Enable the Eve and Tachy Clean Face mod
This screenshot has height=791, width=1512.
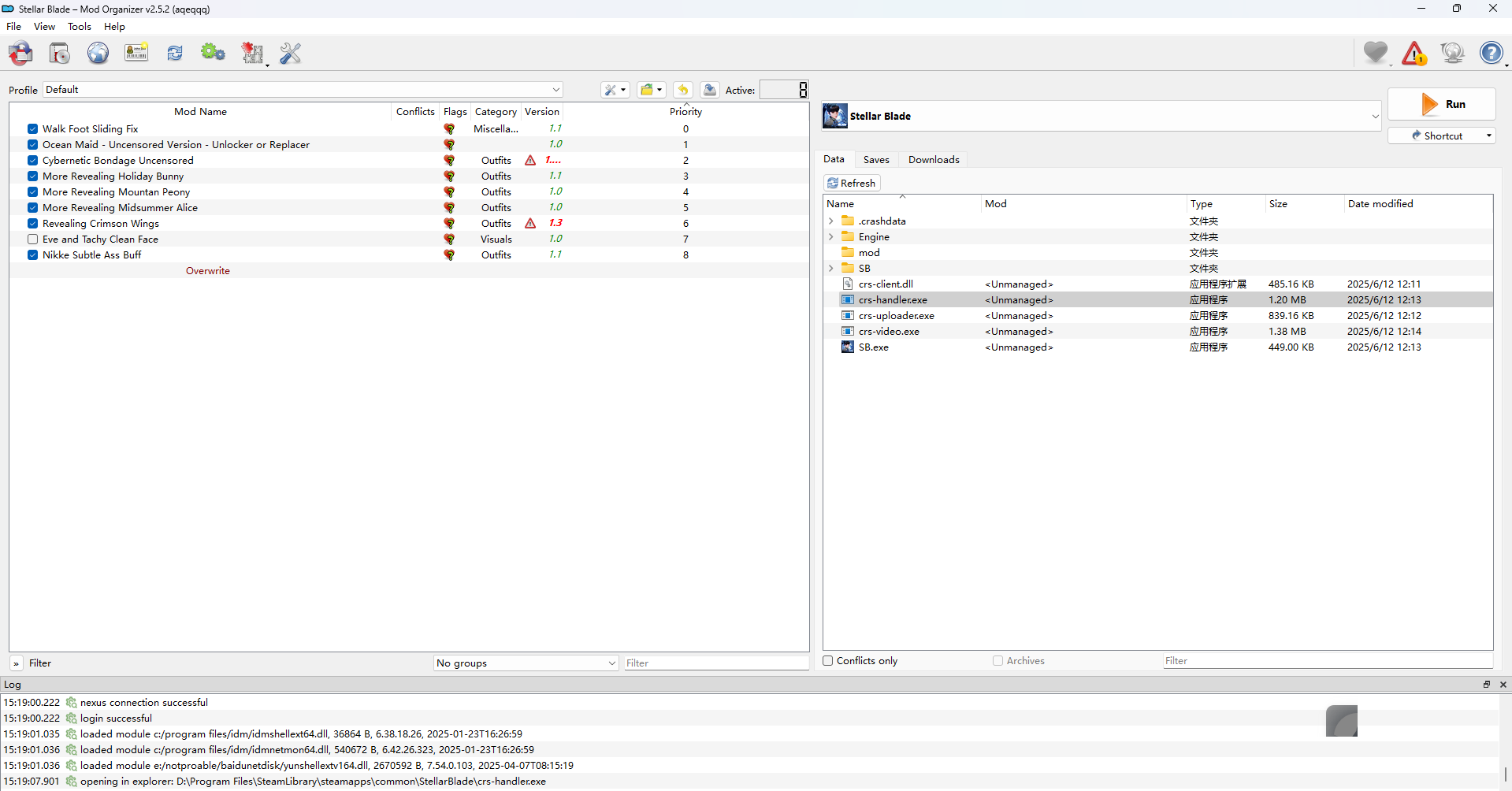pyautogui.click(x=32, y=239)
